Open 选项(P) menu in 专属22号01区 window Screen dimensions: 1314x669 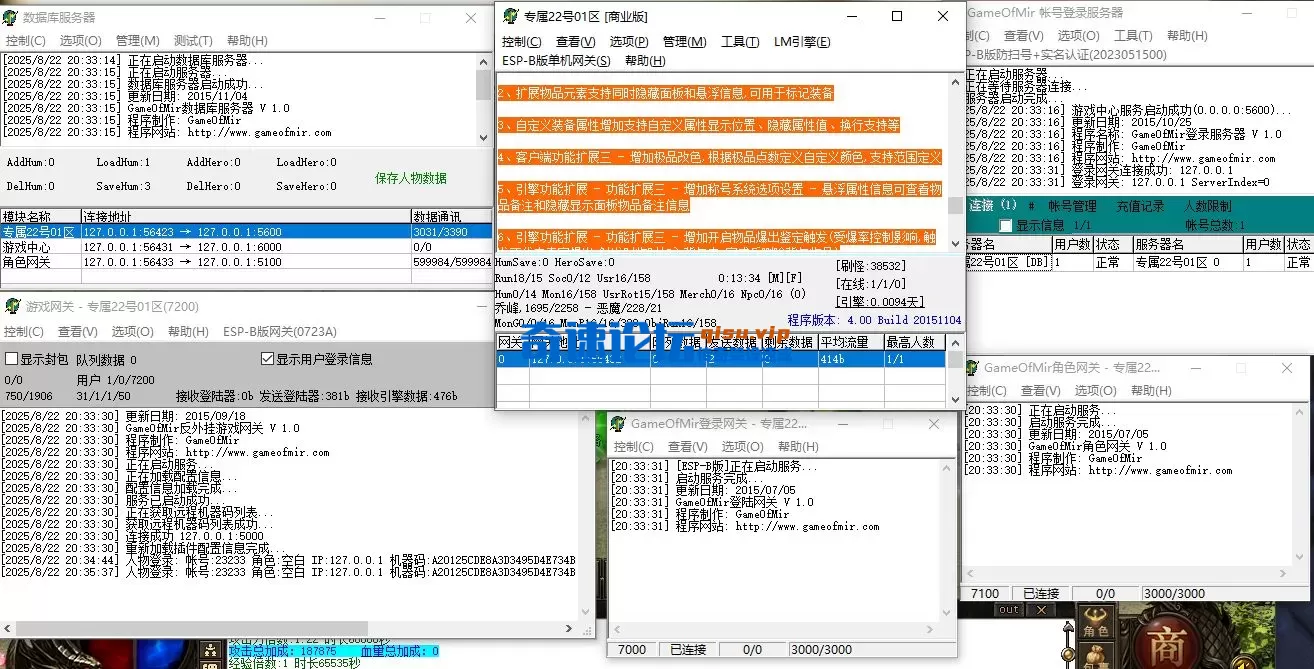coord(629,42)
